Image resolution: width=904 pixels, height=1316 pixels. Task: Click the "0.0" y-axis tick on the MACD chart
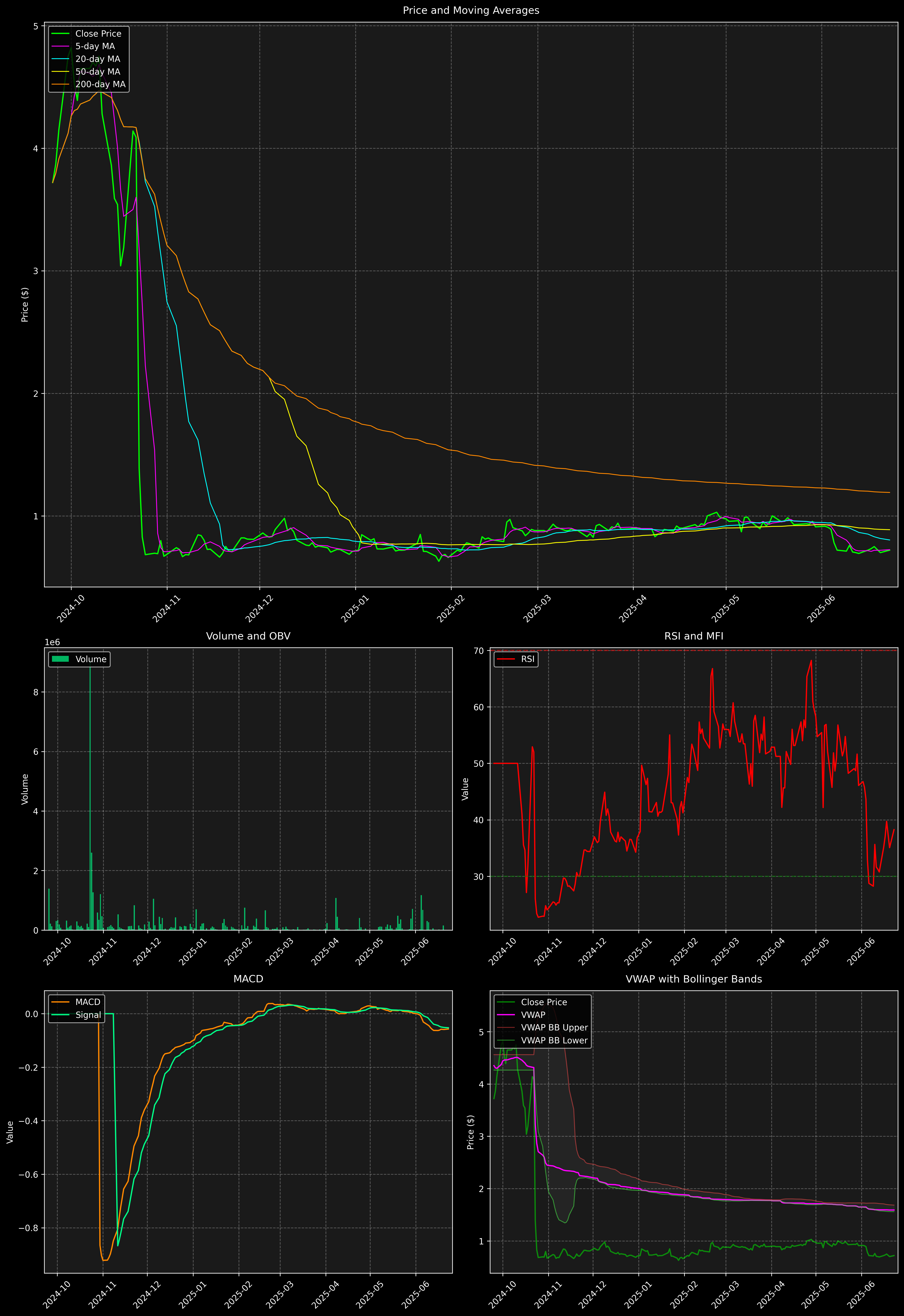click(x=32, y=1014)
